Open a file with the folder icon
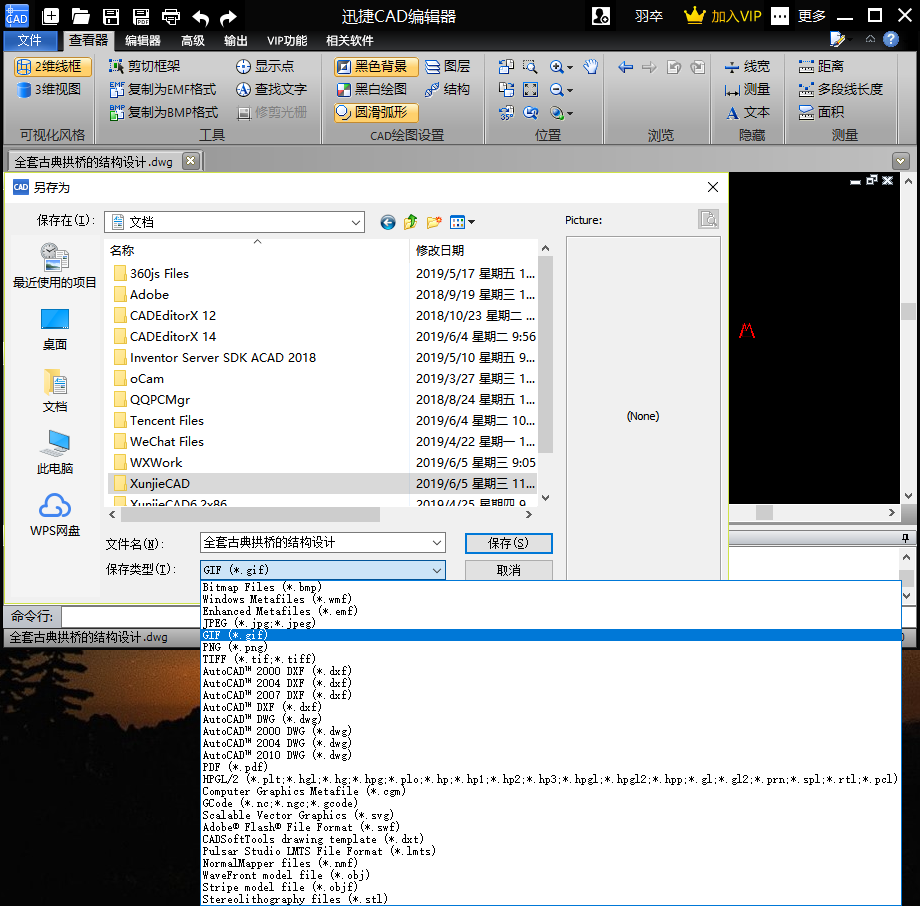 pyautogui.click(x=80, y=16)
